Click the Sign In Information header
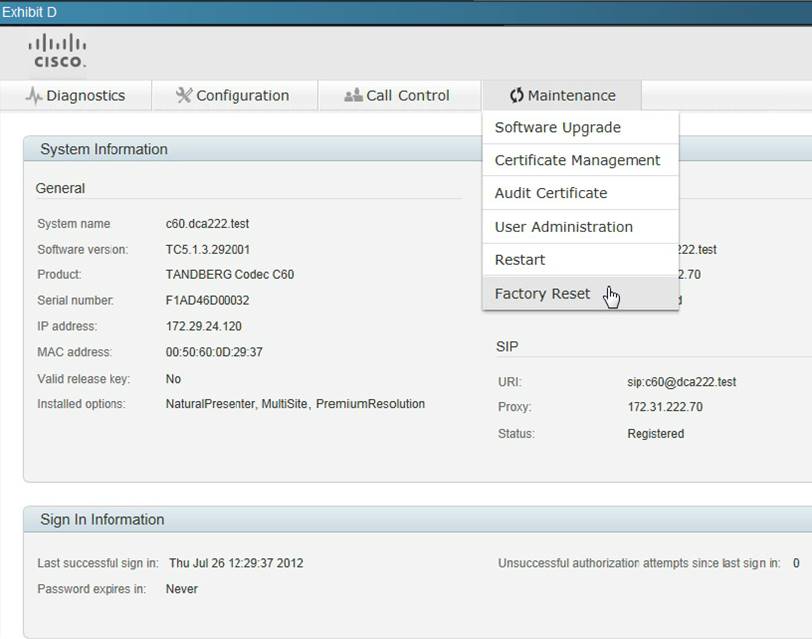 click(x=102, y=520)
